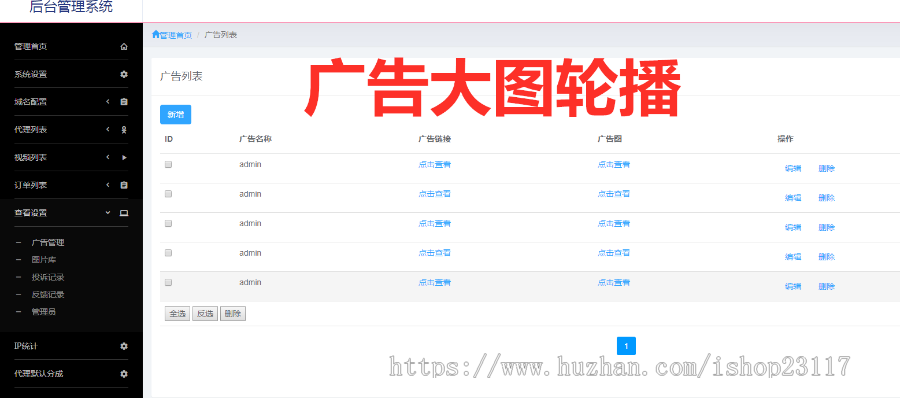This screenshot has height=398, width=900.
Task: Click the user icon beside 代理列表
Action: coord(124,130)
